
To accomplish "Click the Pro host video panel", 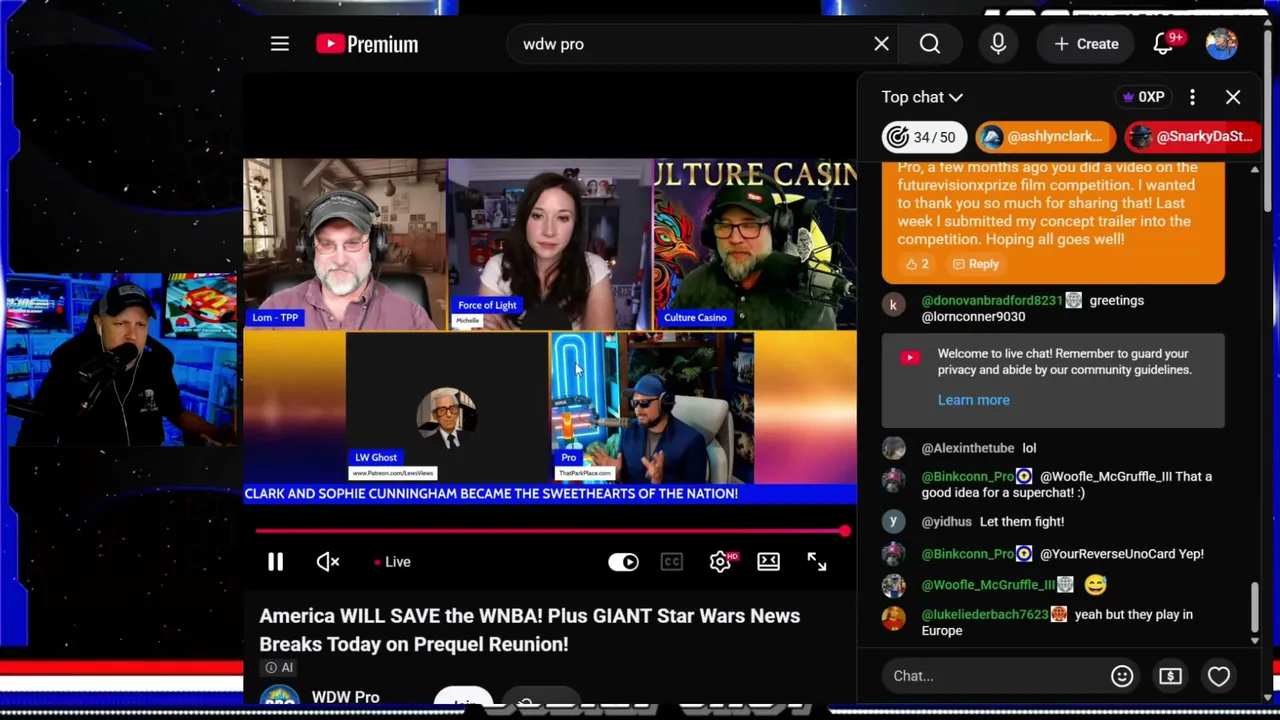I will 651,408.
